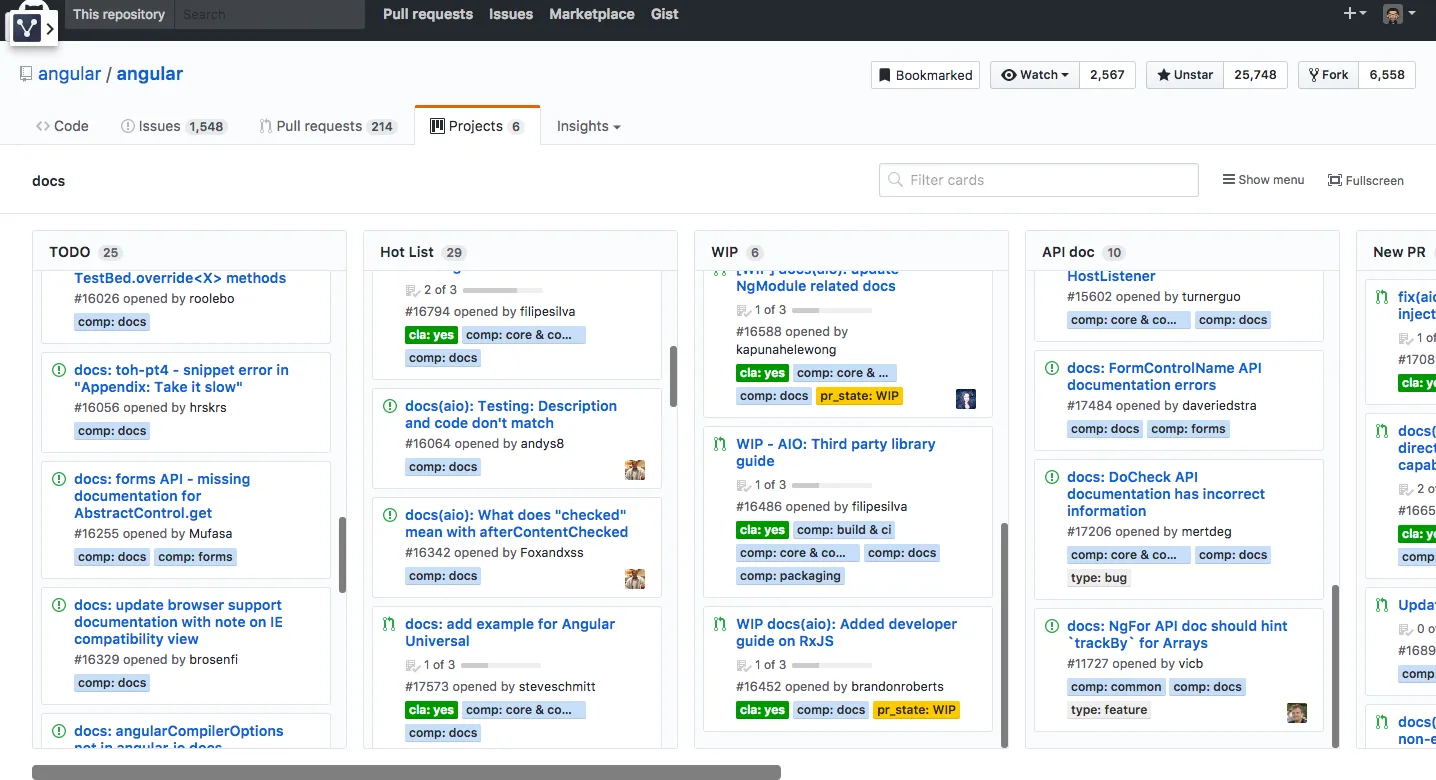Open the Insights tab dropdown
1436x780 pixels.
(x=588, y=126)
